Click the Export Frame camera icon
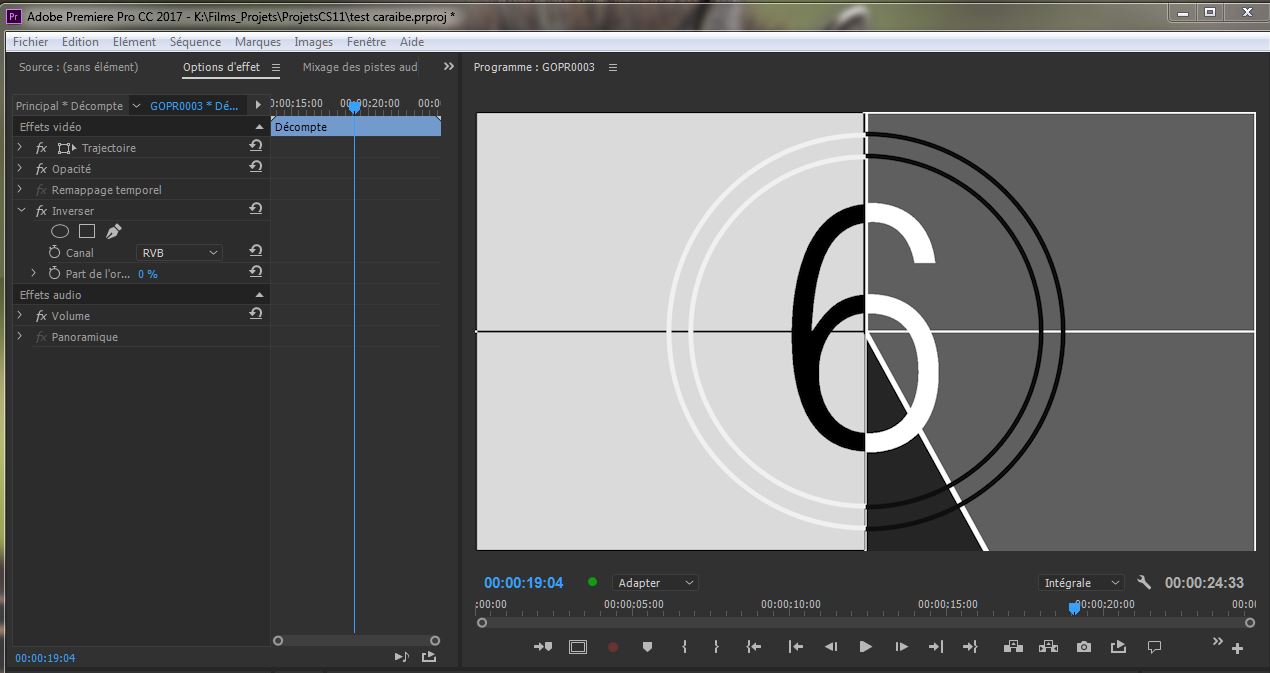1270x673 pixels. click(1084, 647)
